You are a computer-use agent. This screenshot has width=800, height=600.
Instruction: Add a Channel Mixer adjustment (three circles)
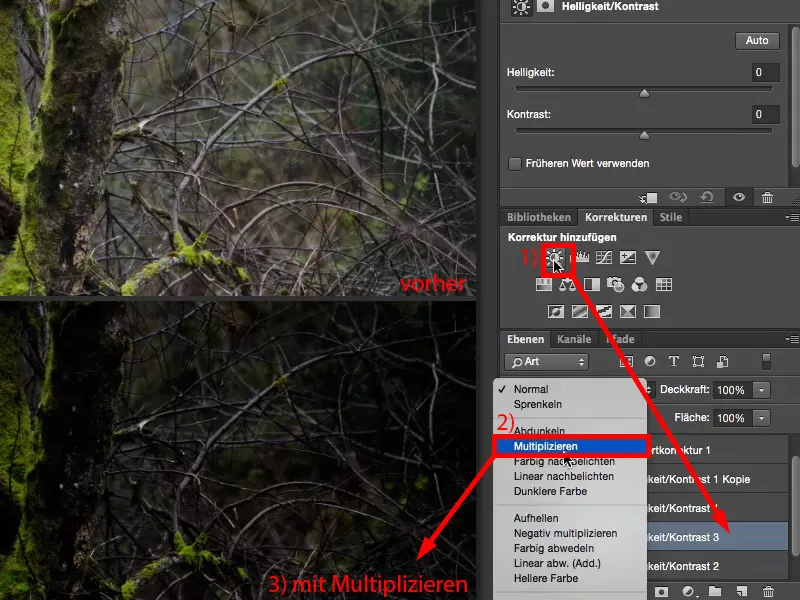639,284
